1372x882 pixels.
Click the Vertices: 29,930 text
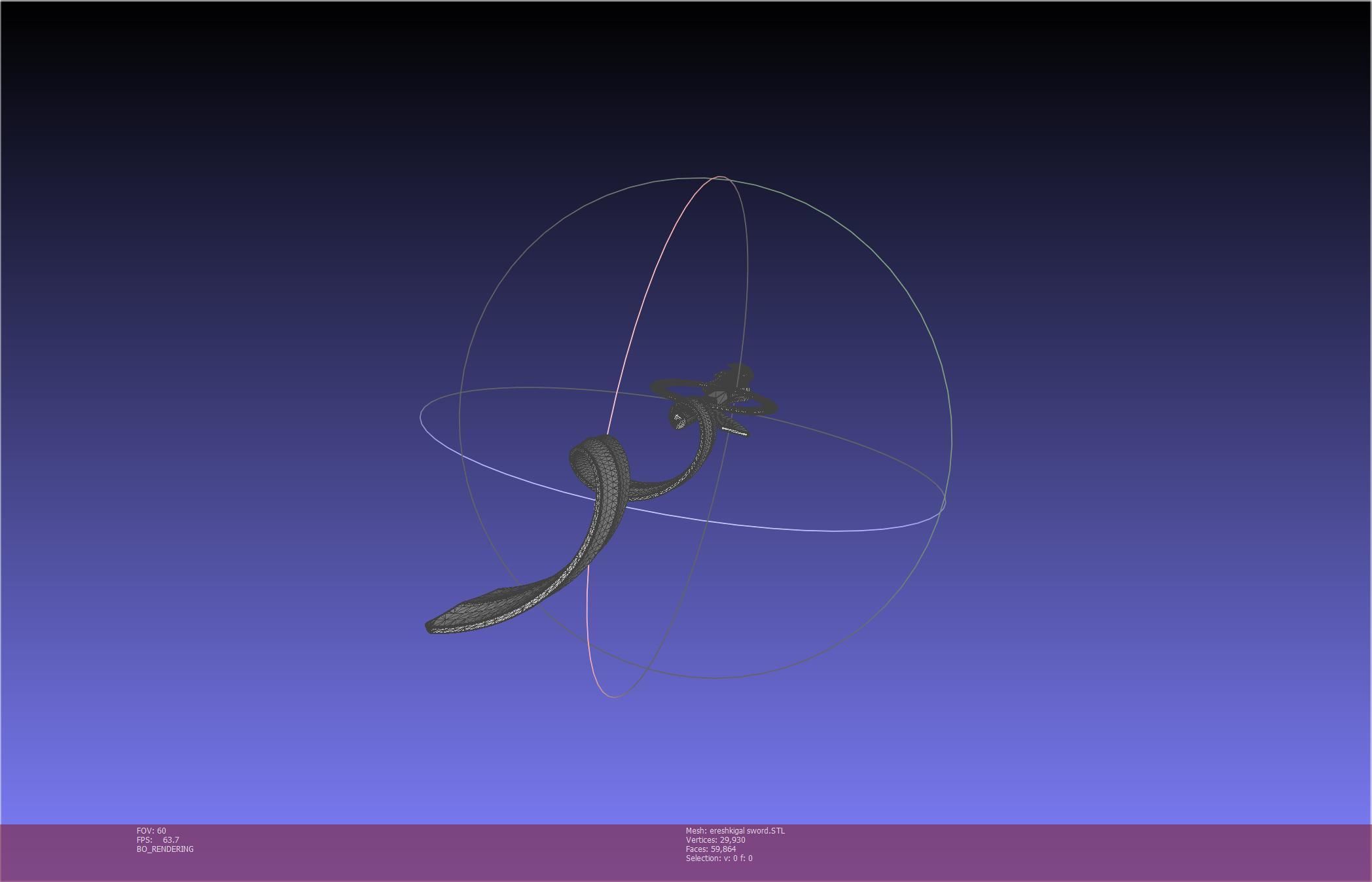[715, 840]
